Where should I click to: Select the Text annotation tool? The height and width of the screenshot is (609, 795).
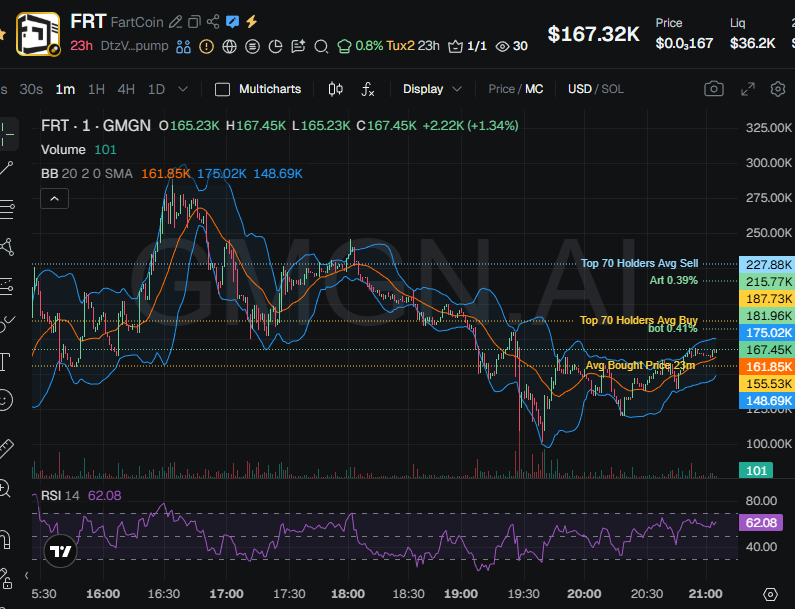[5, 362]
